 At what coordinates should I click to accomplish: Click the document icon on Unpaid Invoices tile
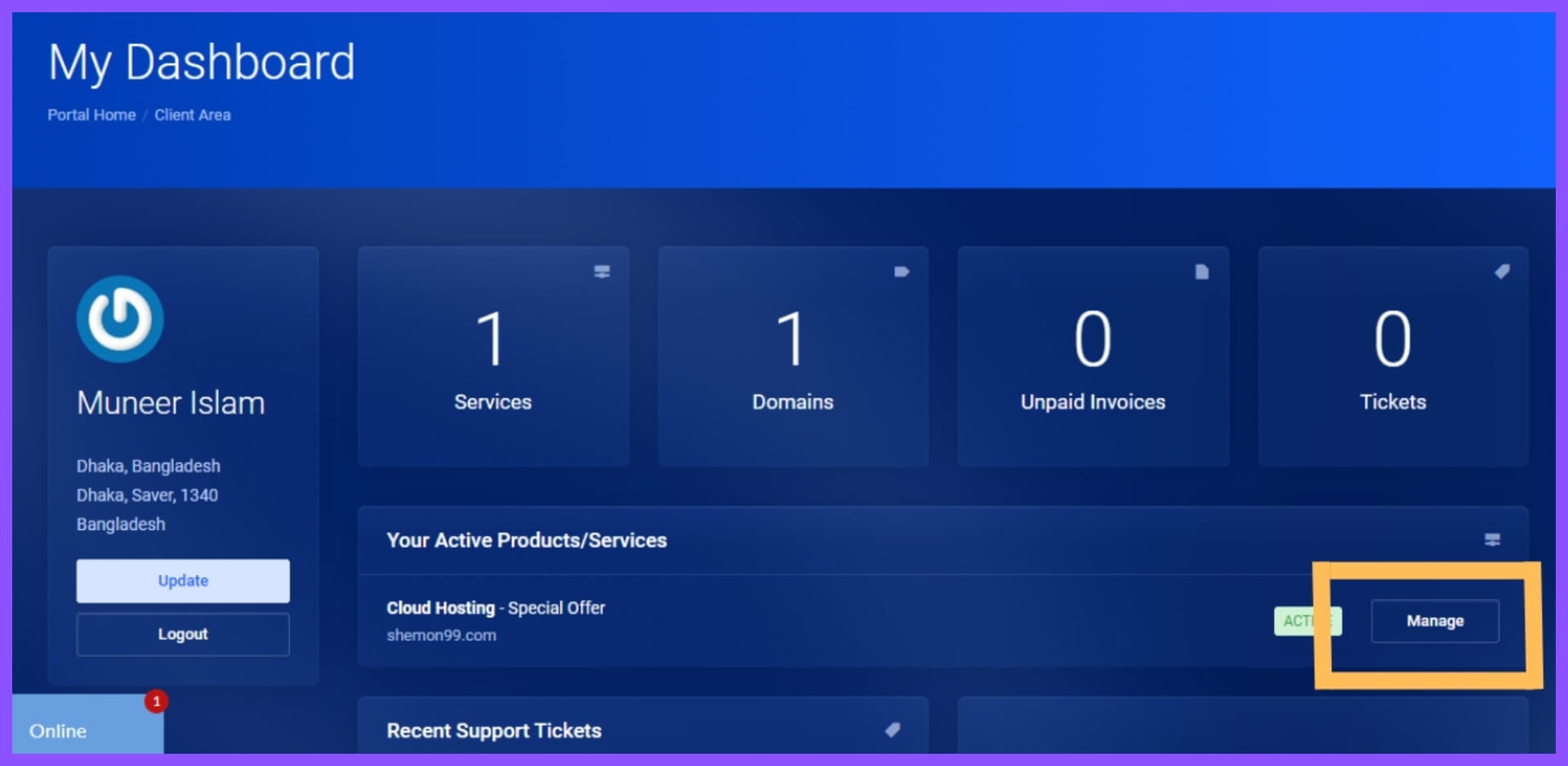click(1201, 272)
